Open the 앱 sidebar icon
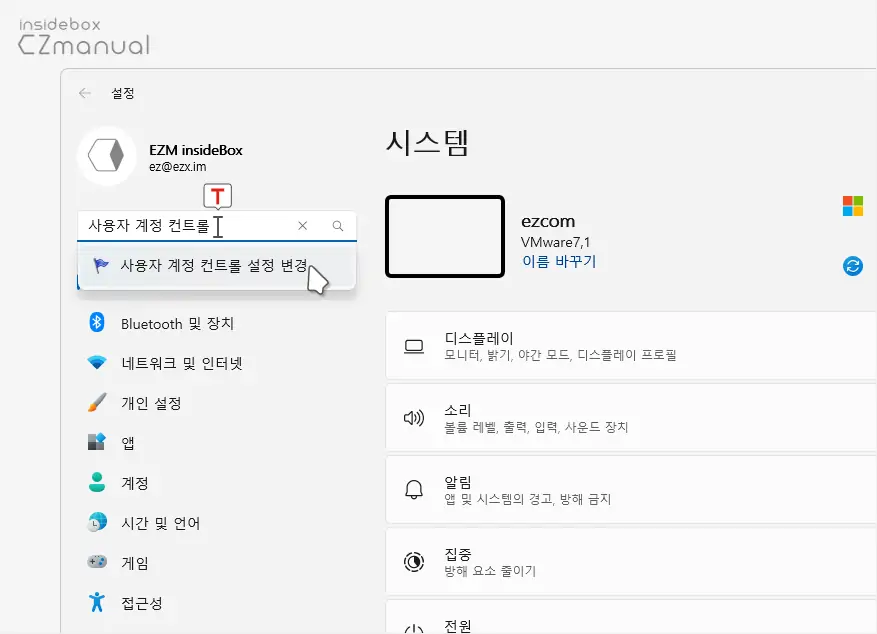 [95, 442]
